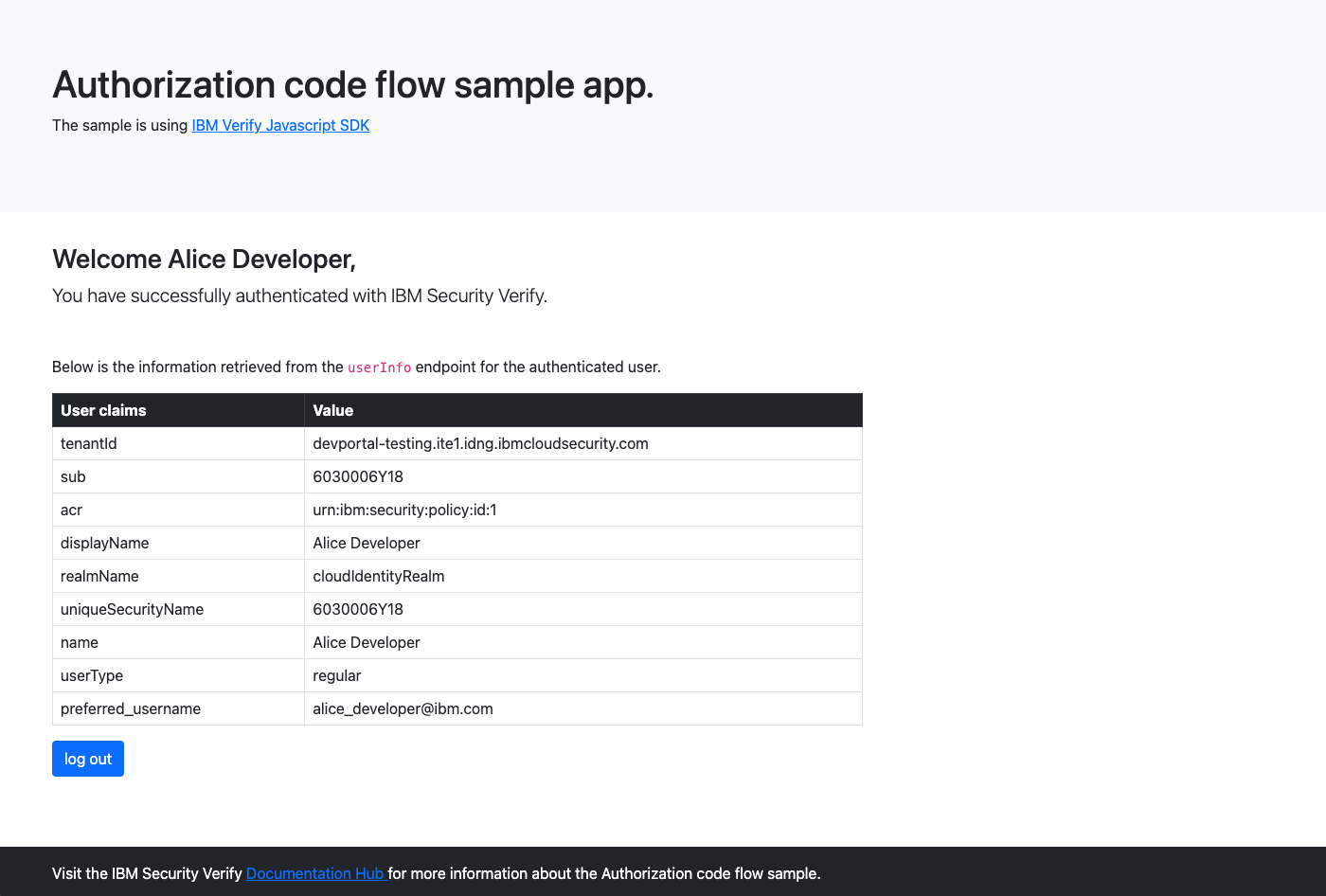
Task: Click the userType claim label
Action: [x=92, y=675]
